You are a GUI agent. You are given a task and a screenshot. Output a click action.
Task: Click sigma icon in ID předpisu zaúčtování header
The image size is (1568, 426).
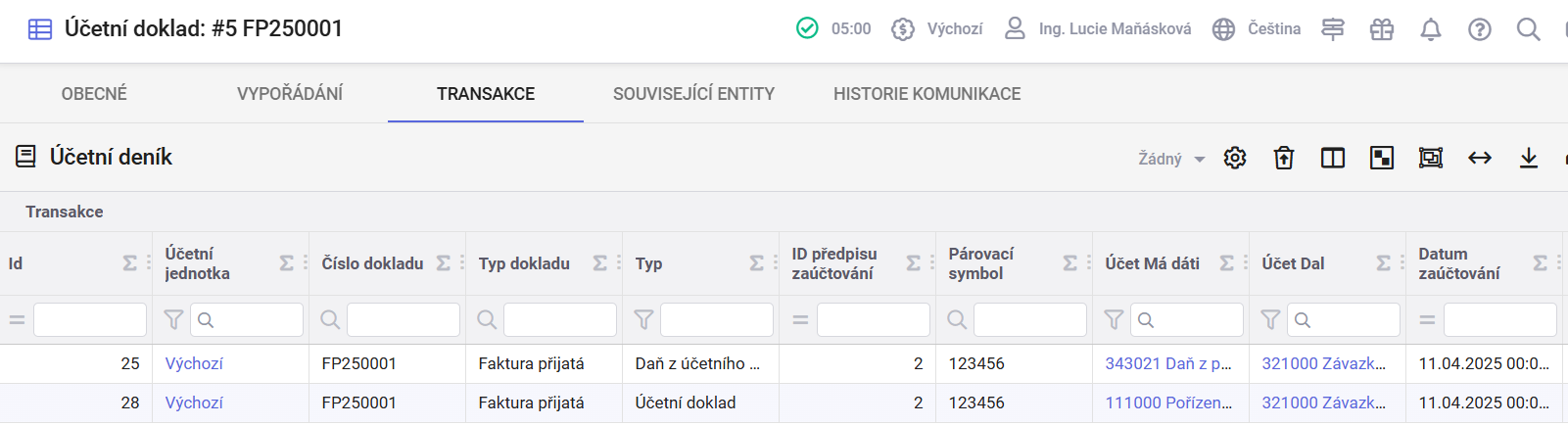click(913, 263)
